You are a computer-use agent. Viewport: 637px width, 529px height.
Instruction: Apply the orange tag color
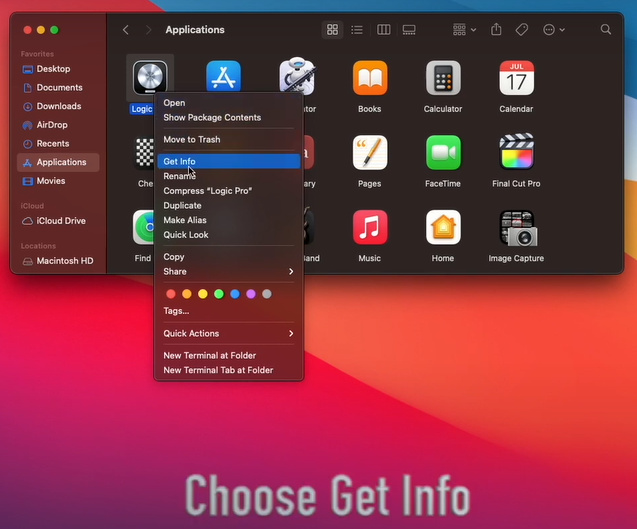(x=187, y=294)
